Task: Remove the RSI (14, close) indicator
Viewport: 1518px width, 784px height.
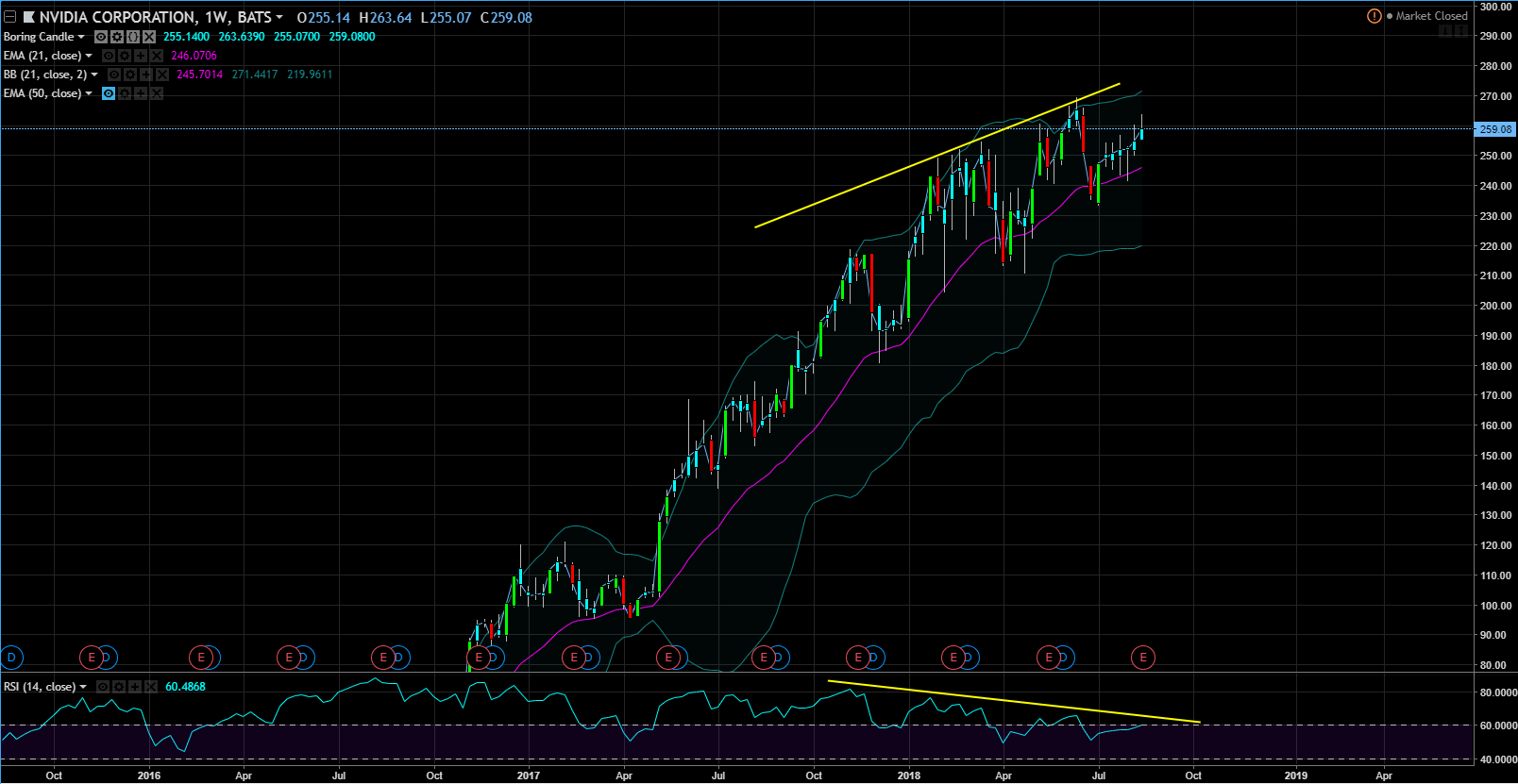Action: (x=151, y=687)
